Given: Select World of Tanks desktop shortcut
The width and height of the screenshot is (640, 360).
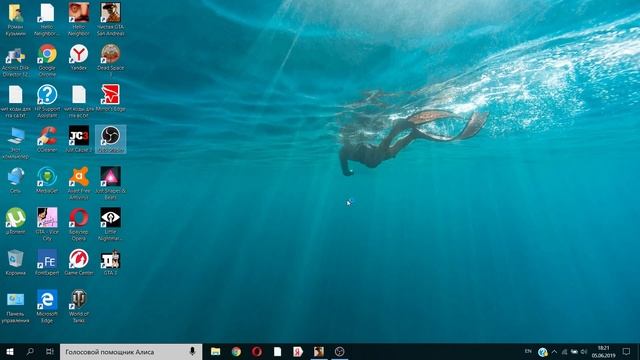Looking at the screenshot, I should click(79, 306).
